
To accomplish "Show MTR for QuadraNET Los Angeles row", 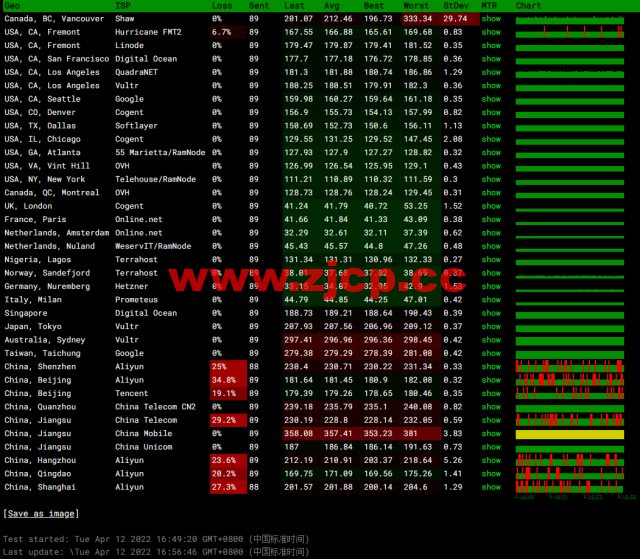I will click(491, 72).
